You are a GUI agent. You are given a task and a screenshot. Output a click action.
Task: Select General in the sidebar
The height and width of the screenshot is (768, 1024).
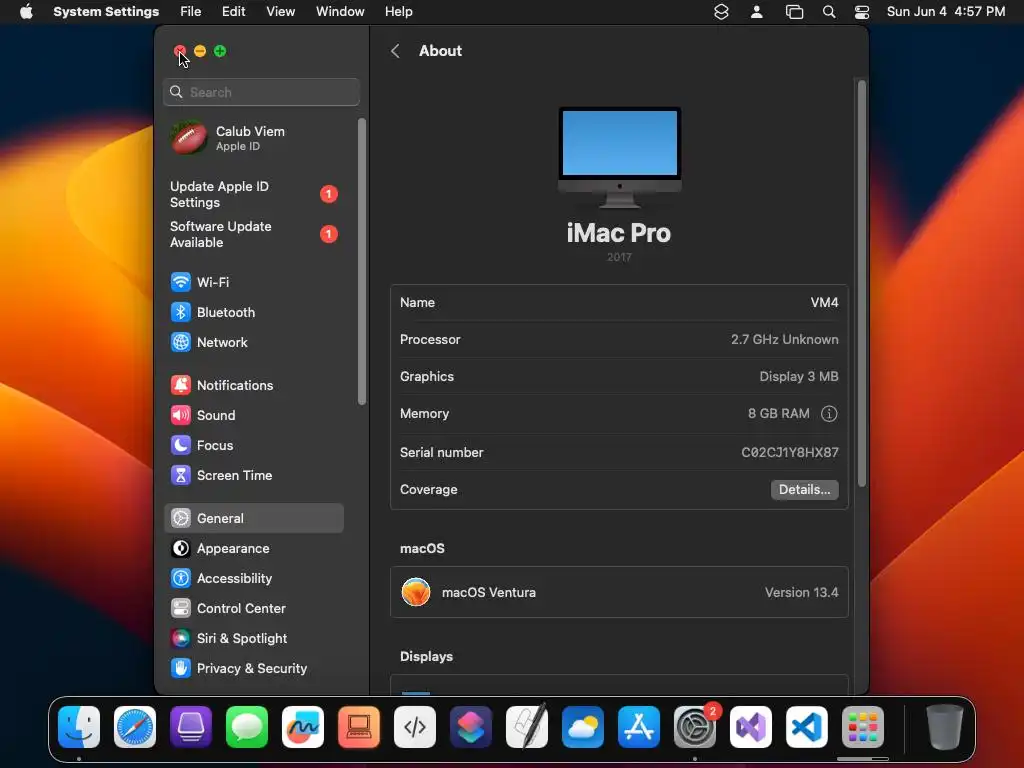[x=253, y=519]
